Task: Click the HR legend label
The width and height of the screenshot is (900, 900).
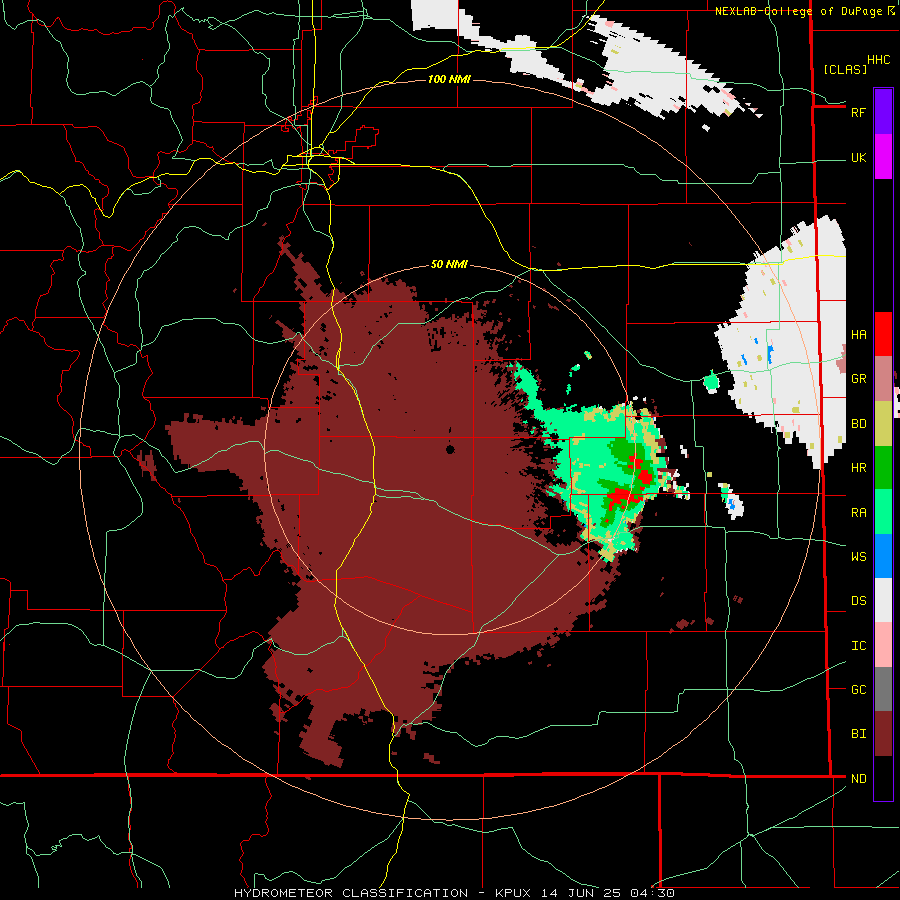Action: point(858,468)
